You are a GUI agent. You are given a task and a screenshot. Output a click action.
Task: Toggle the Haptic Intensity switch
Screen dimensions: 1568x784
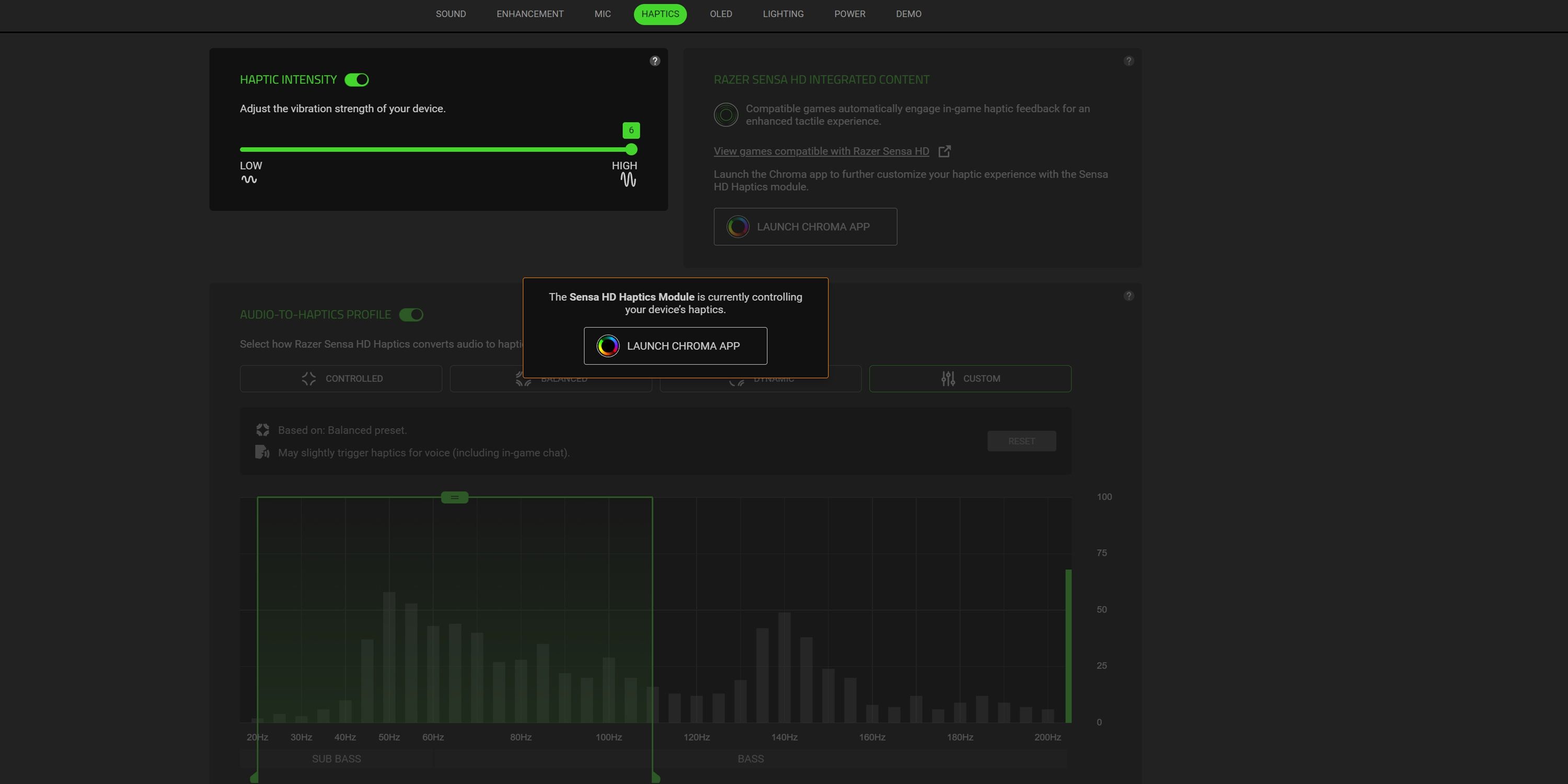pos(356,80)
